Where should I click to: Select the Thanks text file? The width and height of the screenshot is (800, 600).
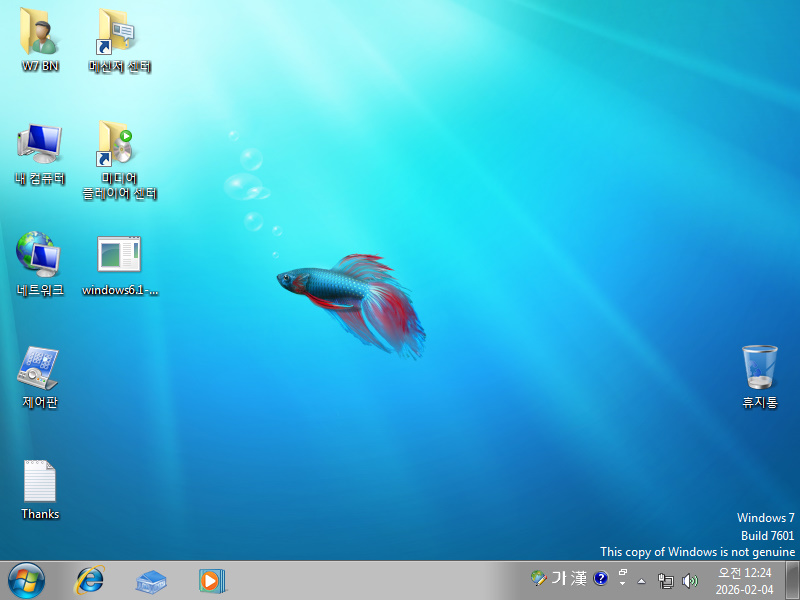(x=40, y=490)
